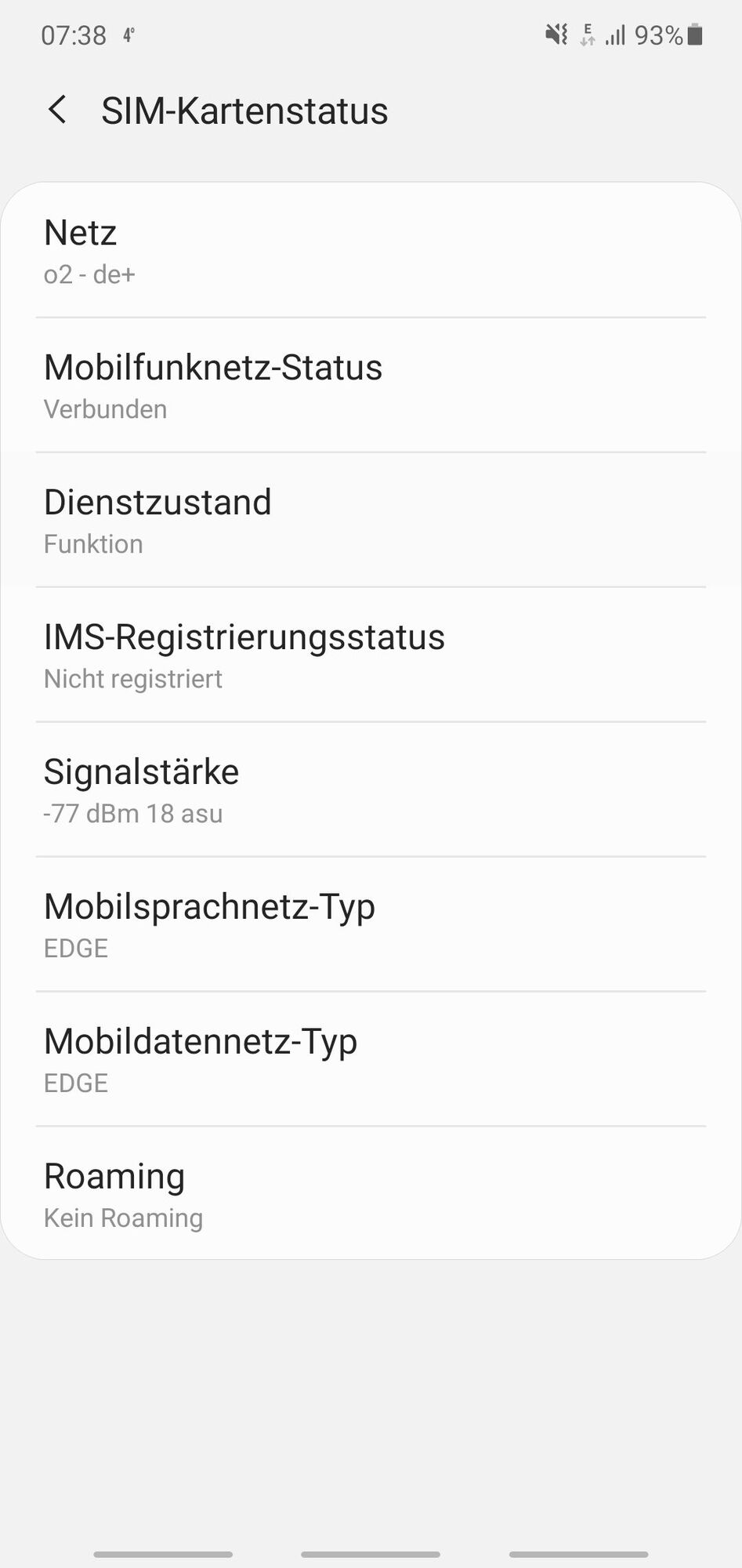
Task: Tap the Dienstzustand Funktion entry
Action: coord(371,520)
